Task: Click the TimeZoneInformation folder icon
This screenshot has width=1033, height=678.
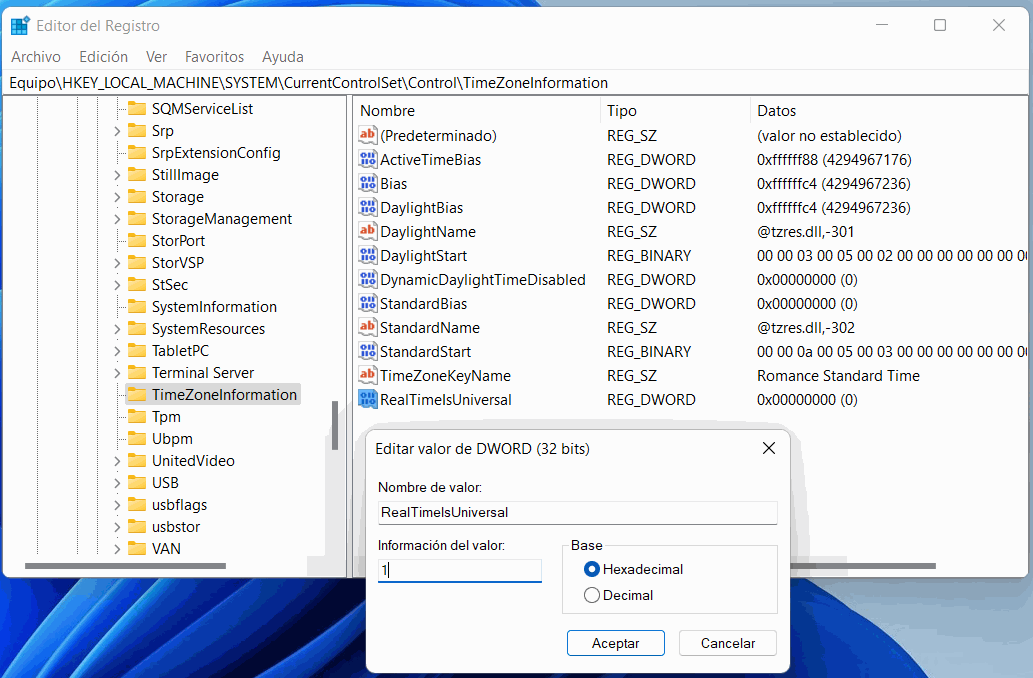Action: (x=136, y=395)
